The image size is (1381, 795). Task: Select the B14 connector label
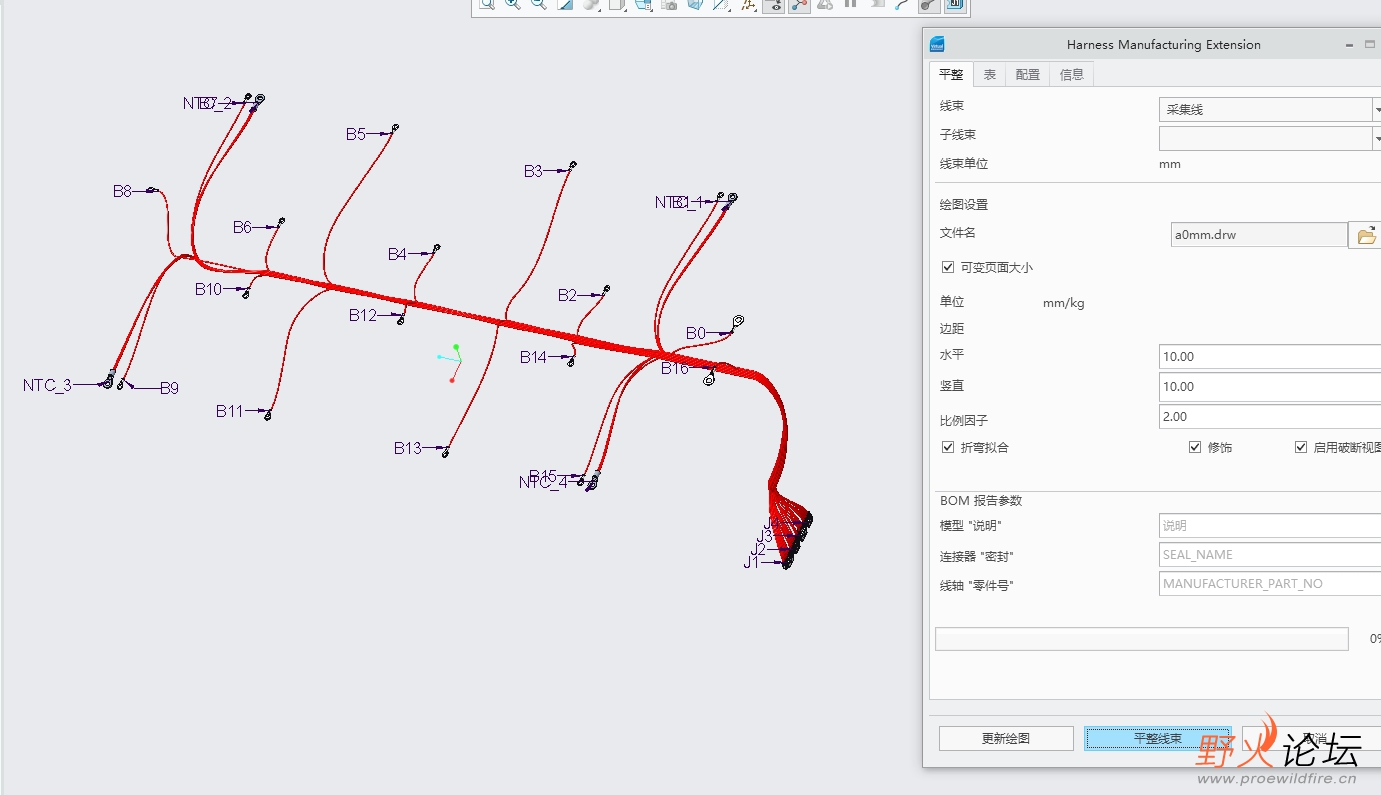click(x=533, y=357)
